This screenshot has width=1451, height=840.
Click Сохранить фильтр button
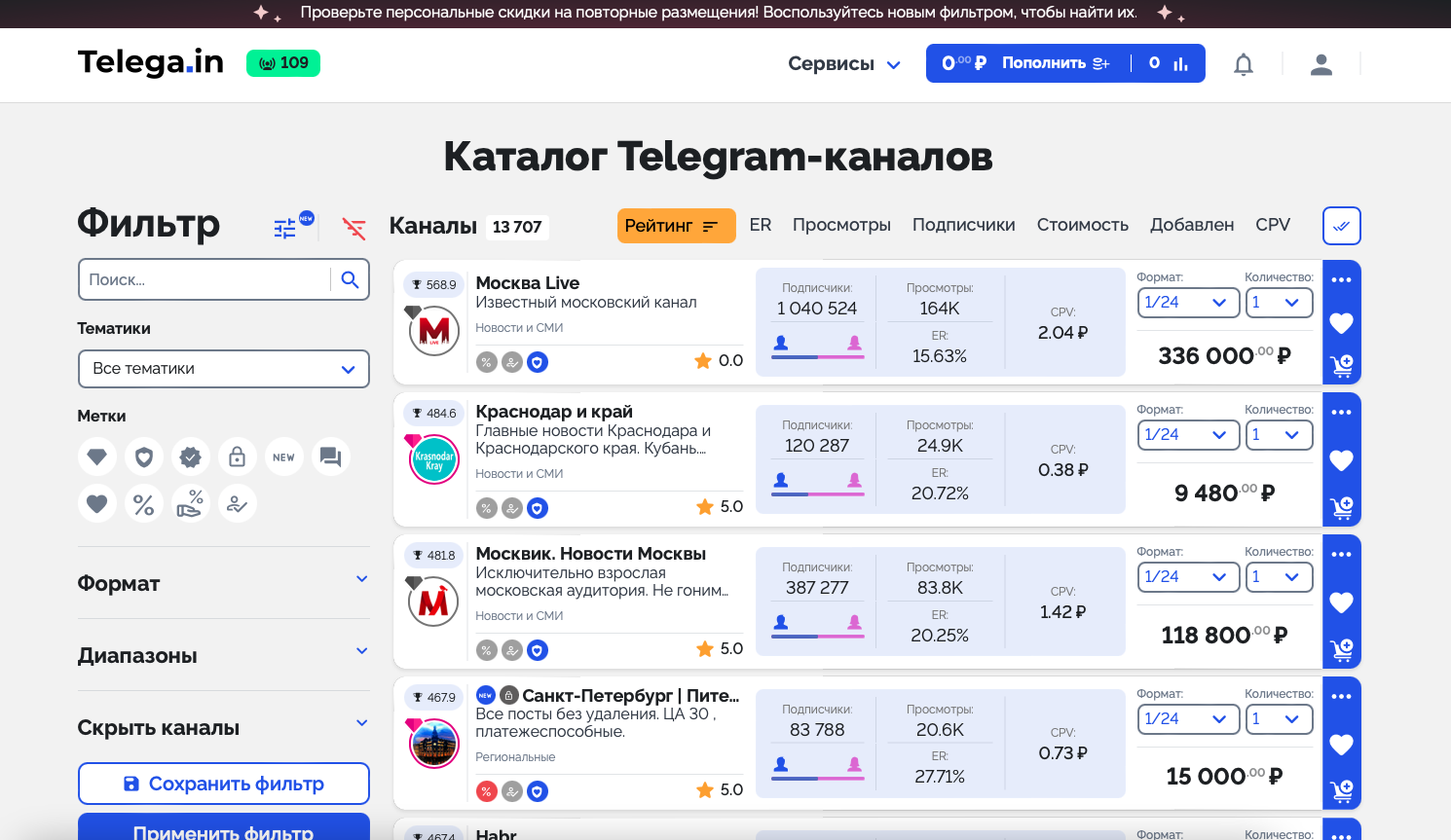224,784
